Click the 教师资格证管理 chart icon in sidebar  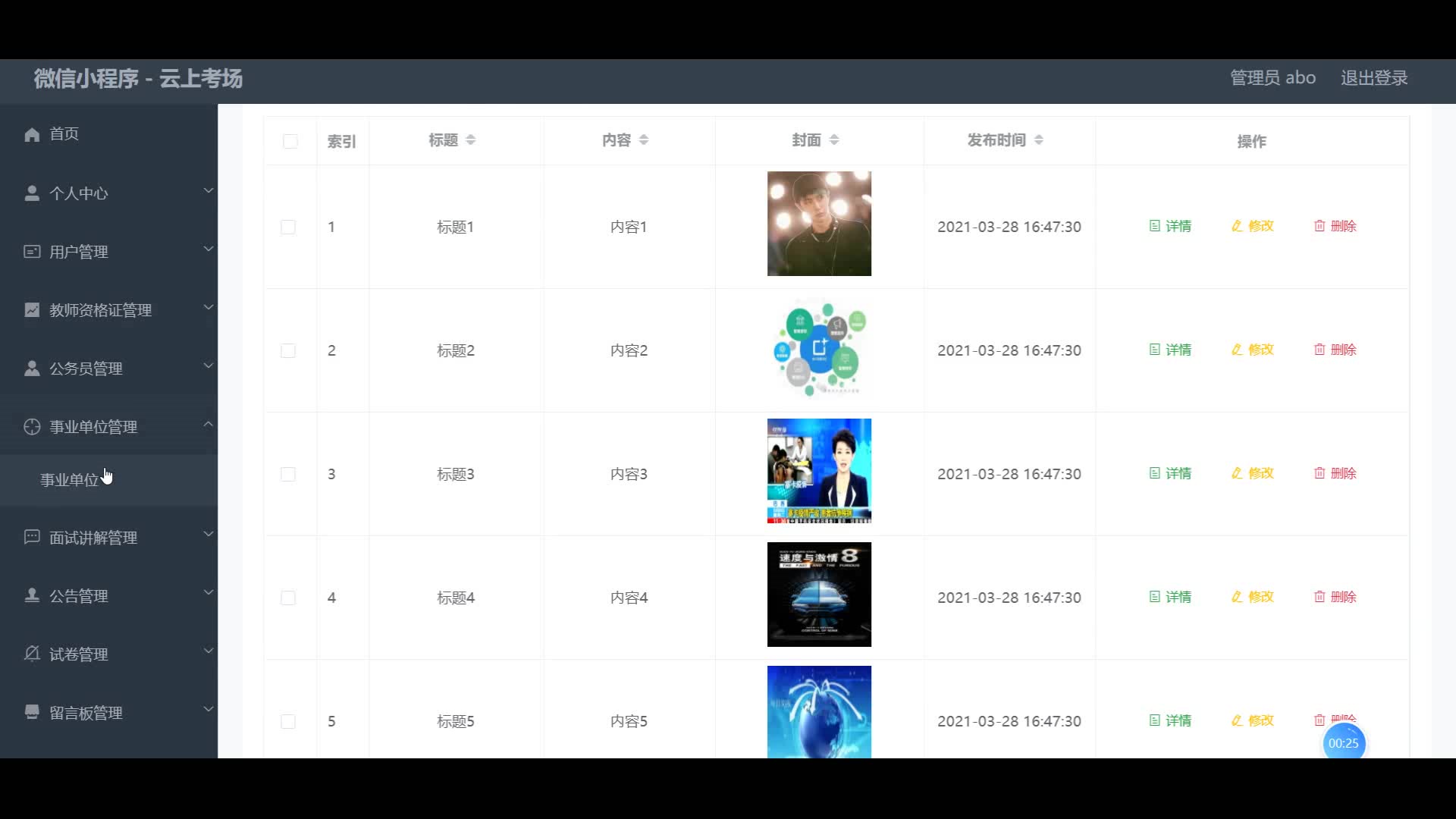(x=32, y=310)
